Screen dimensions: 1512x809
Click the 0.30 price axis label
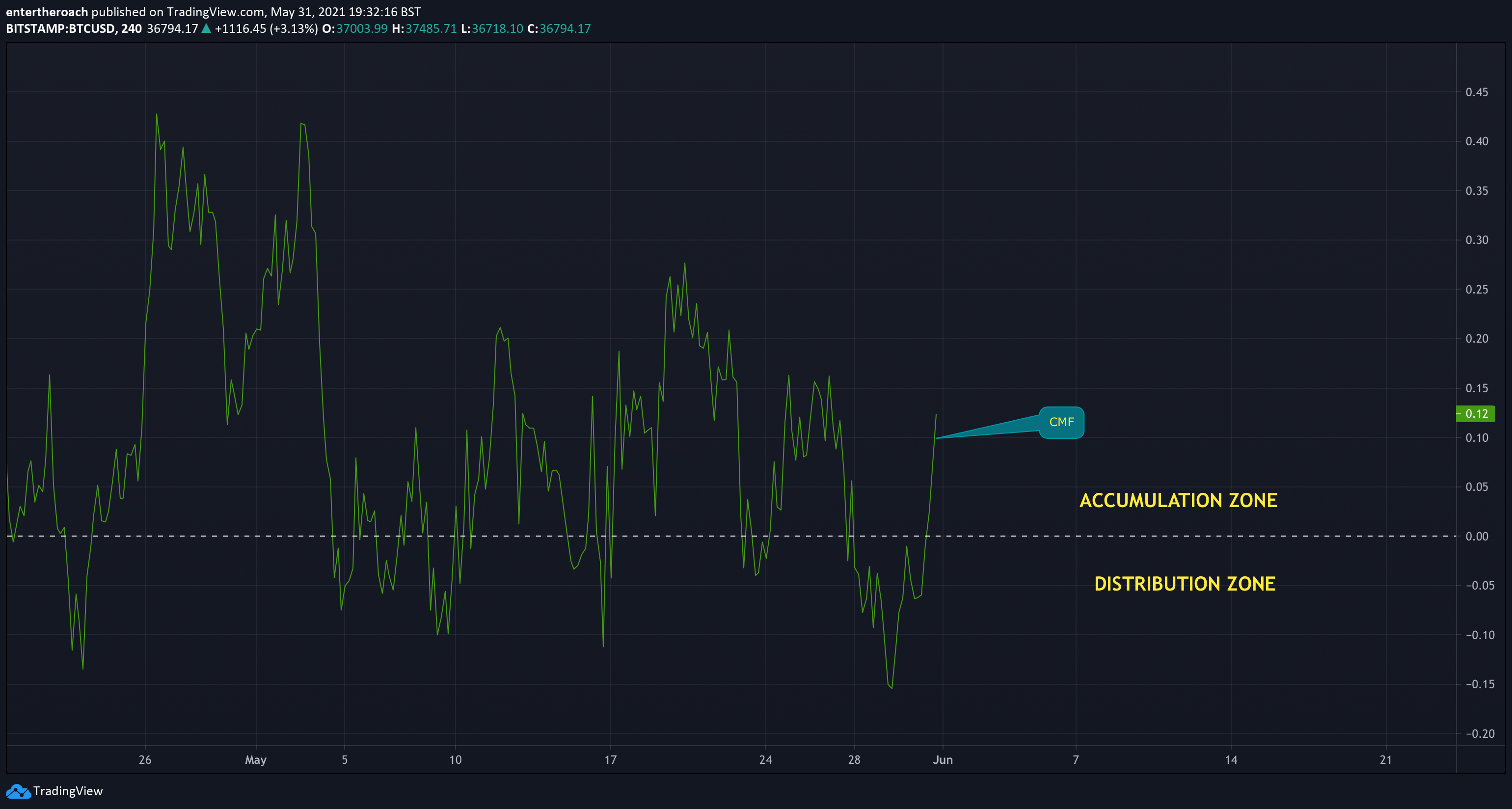[x=1477, y=240]
